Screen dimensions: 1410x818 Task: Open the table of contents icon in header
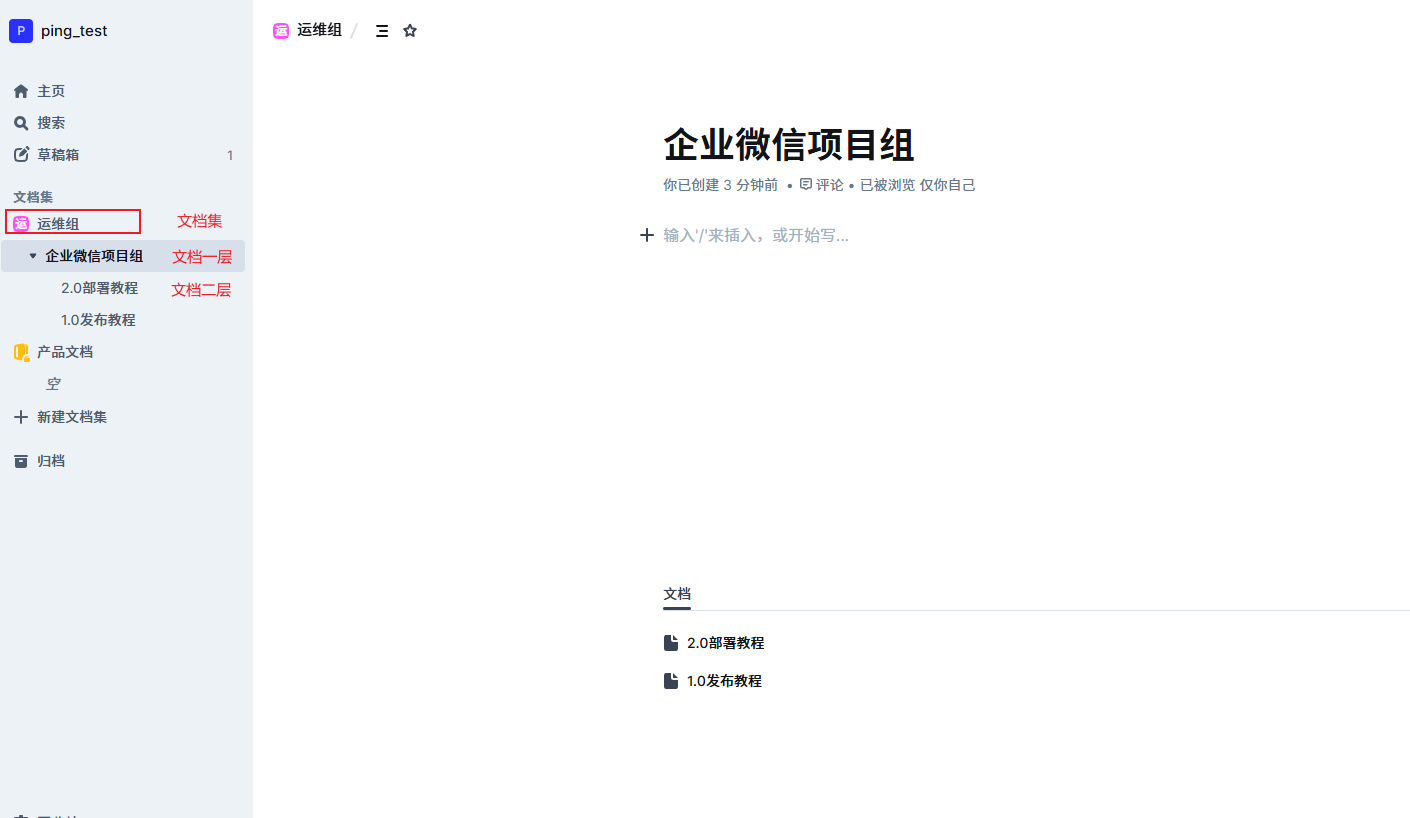pos(381,31)
